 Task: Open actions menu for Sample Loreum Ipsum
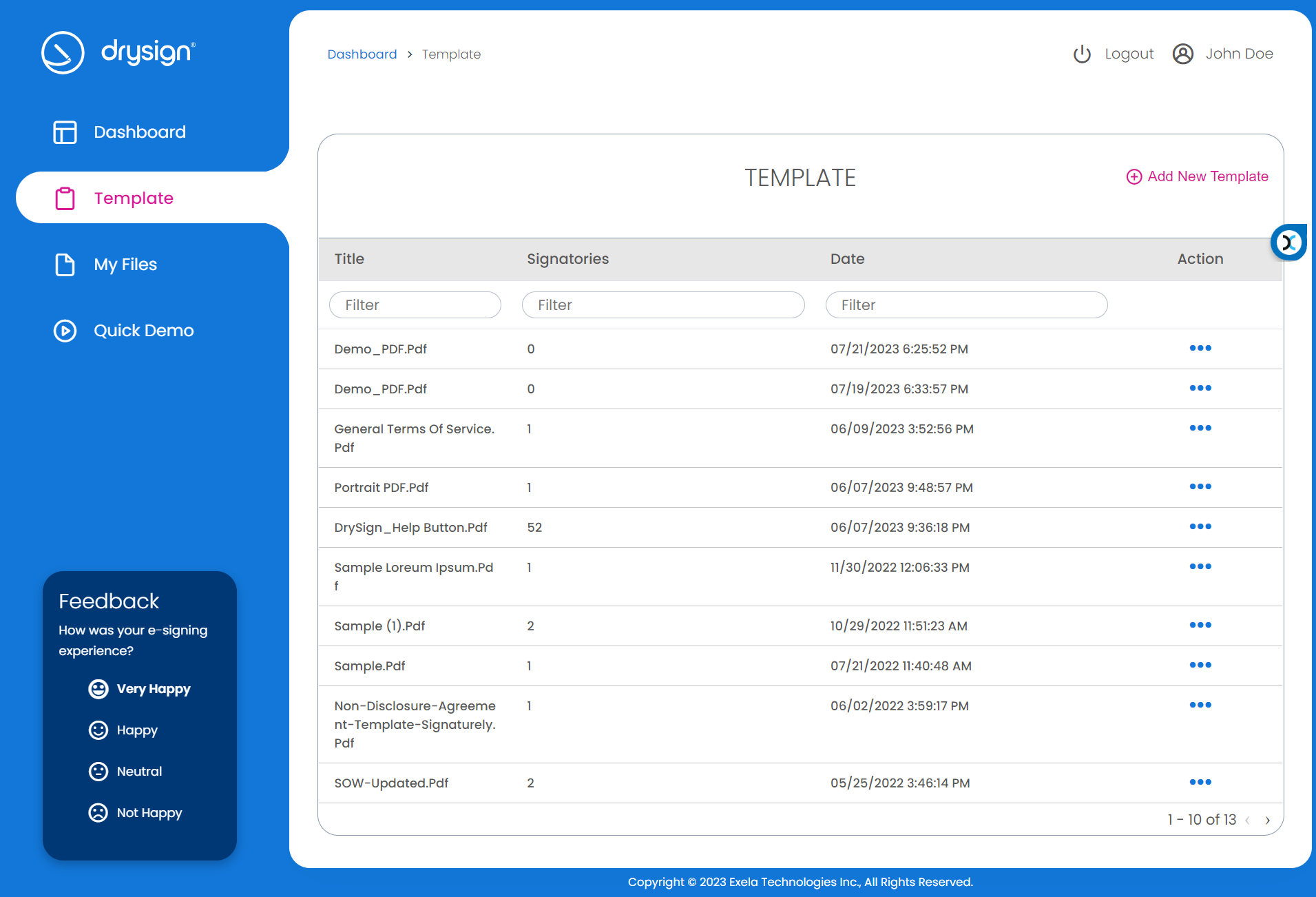[1200, 566]
